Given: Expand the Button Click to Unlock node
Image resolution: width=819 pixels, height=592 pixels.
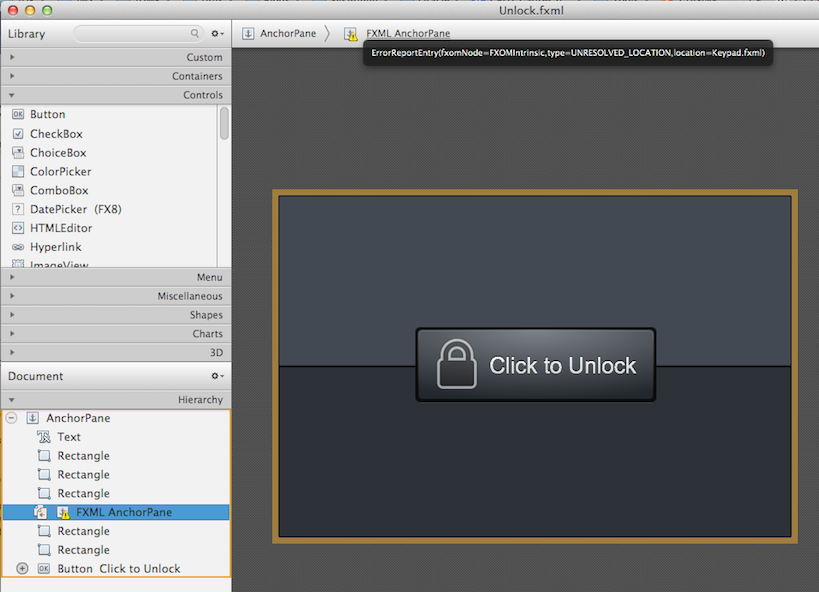Looking at the screenshot, I should coord(22,569).
